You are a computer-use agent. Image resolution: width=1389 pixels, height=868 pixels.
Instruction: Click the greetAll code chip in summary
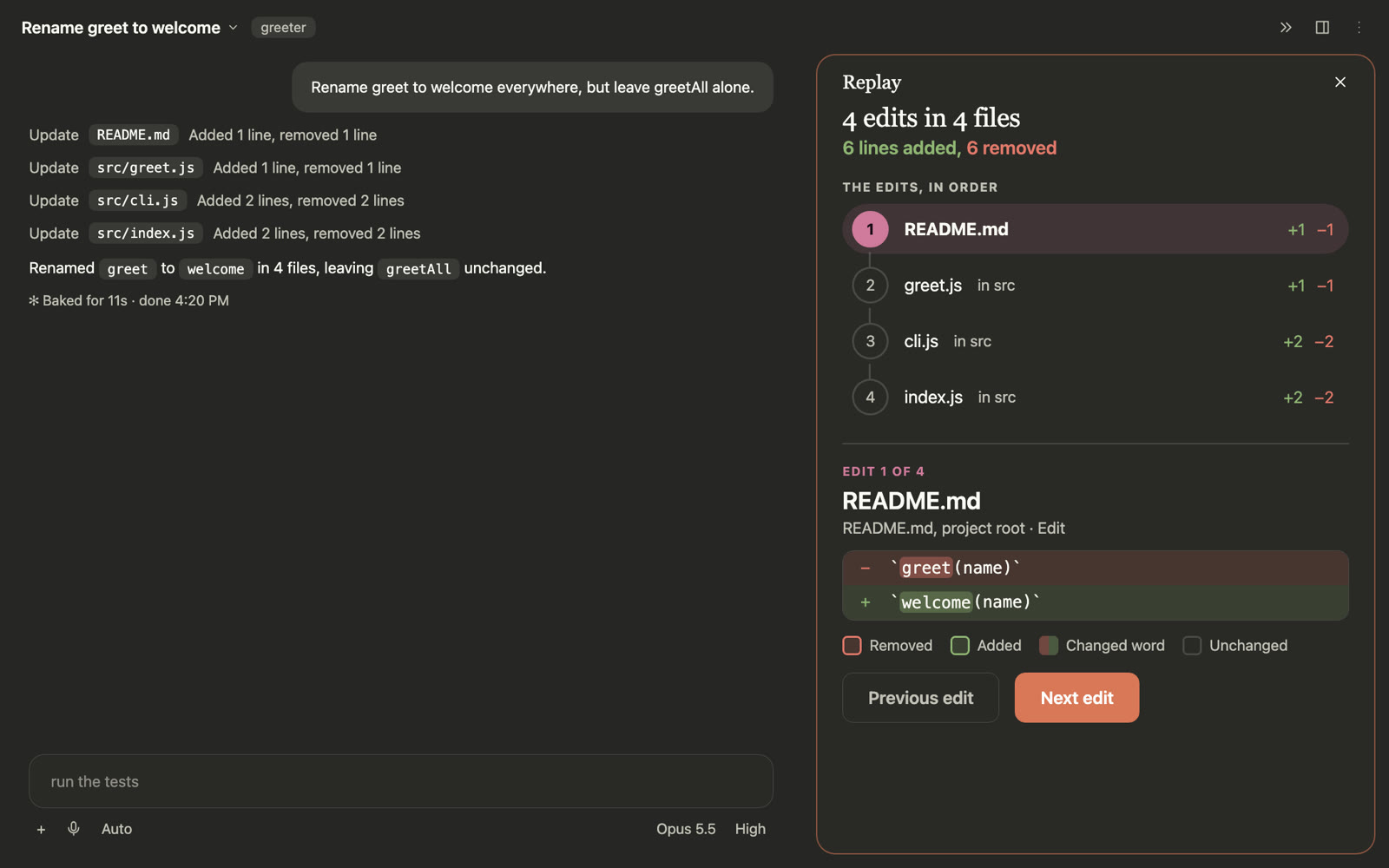418,268
